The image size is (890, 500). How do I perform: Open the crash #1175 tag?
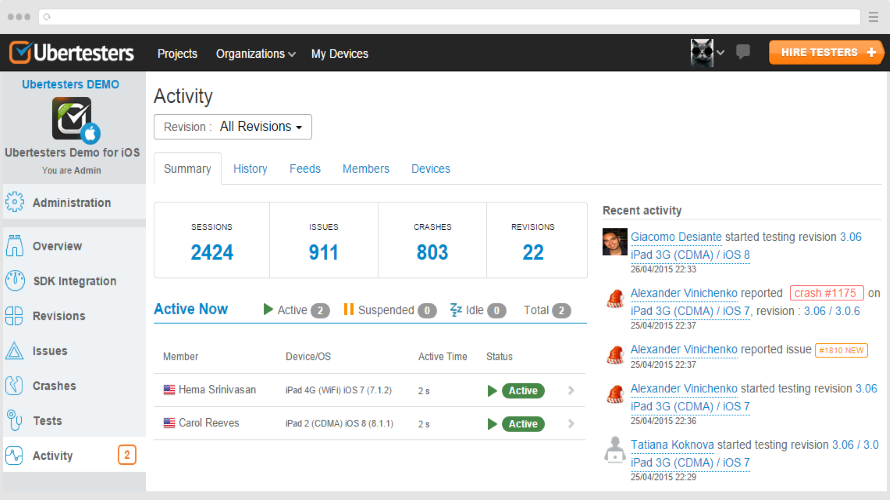[826, 293]
